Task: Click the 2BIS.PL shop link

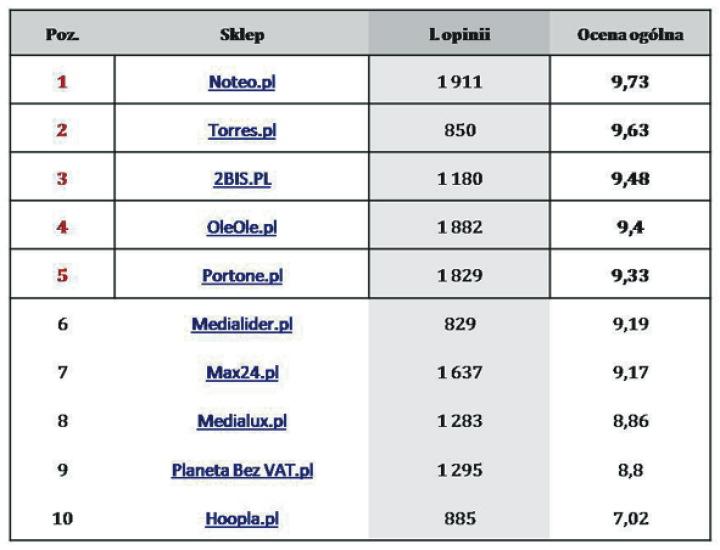Action: (241, 179)
